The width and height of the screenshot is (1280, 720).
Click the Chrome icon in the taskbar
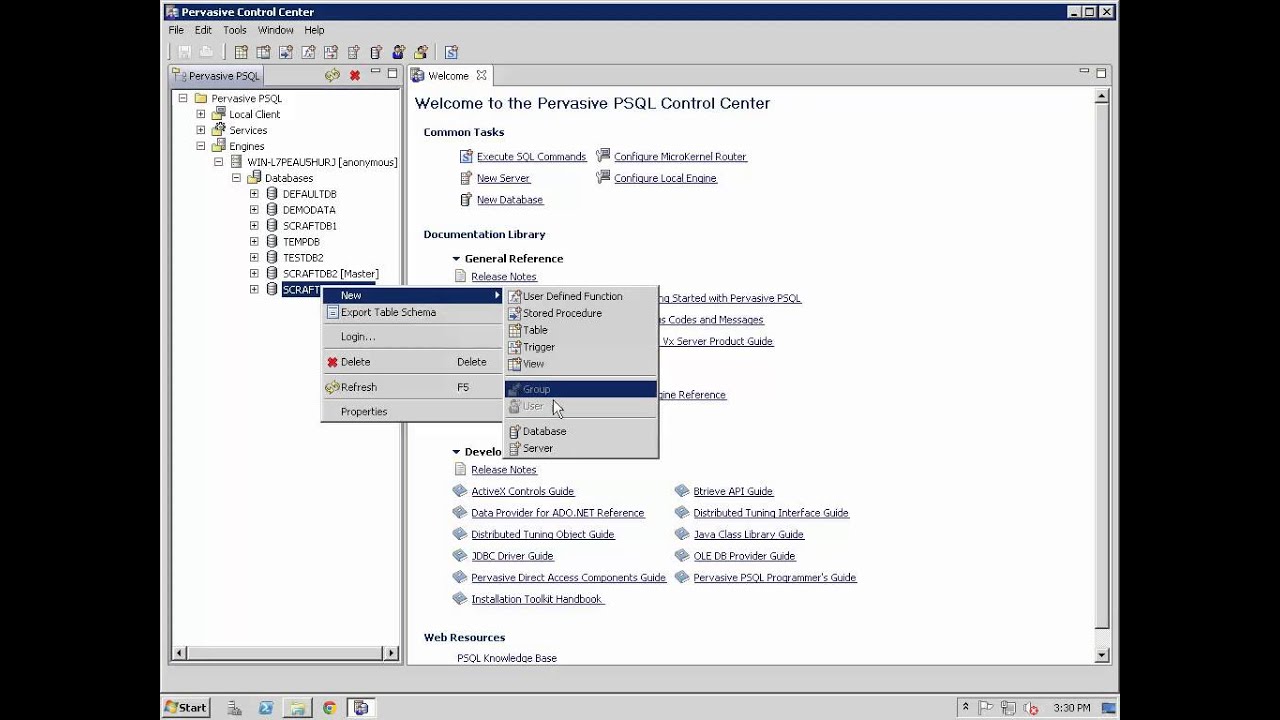coord(329,707)
